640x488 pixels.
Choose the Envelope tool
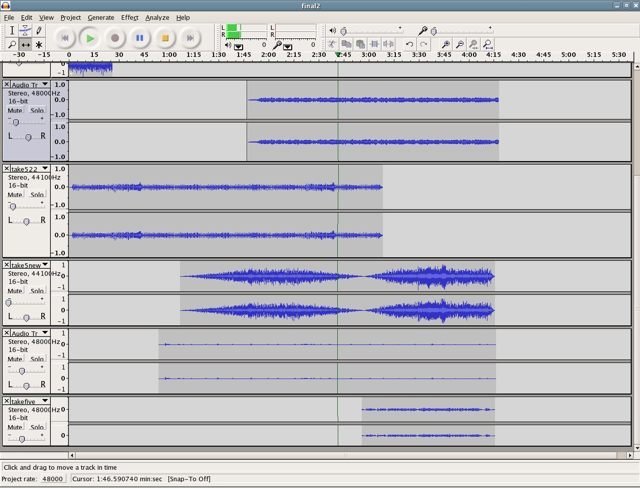point(25,31)
